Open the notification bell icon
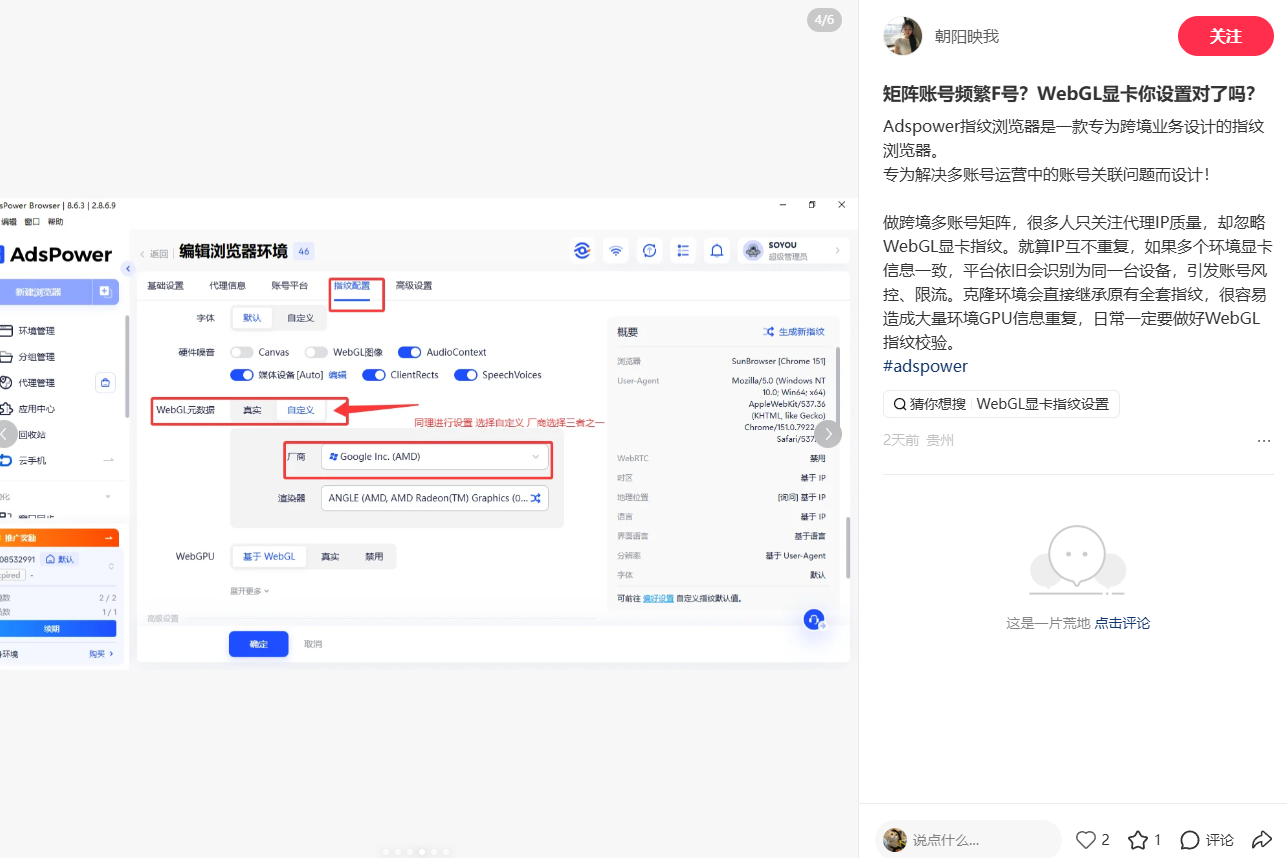 point(717,251)
